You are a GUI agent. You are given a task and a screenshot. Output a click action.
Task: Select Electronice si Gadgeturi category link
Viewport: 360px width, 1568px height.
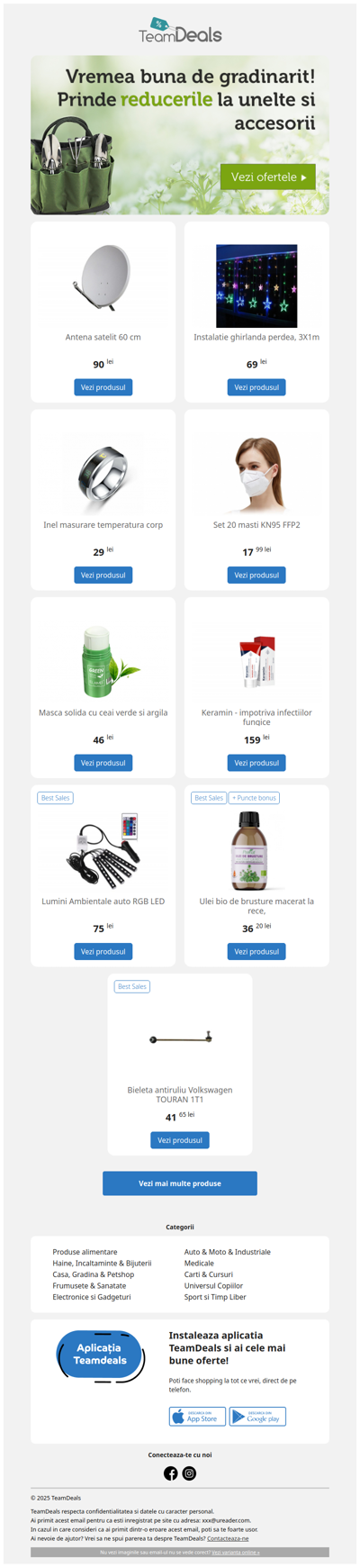(92, 1297)
